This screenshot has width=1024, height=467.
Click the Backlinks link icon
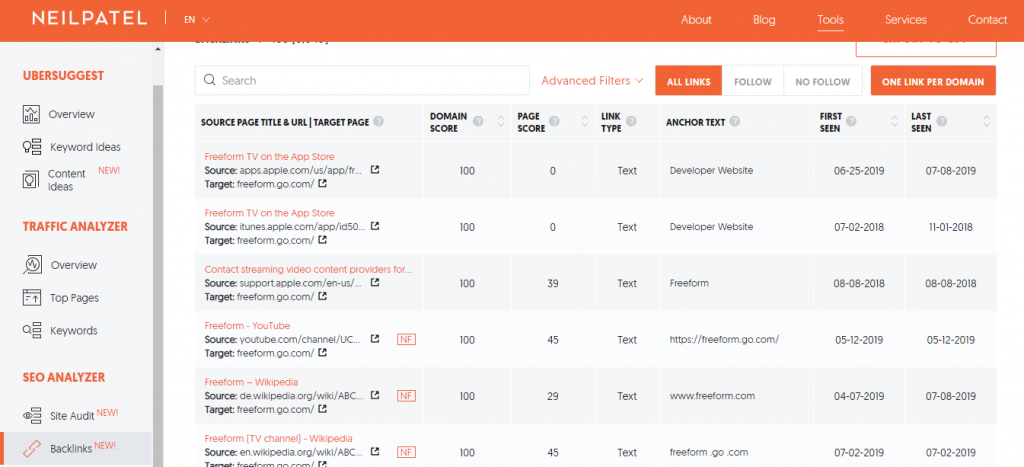click(x=32, y=449)
